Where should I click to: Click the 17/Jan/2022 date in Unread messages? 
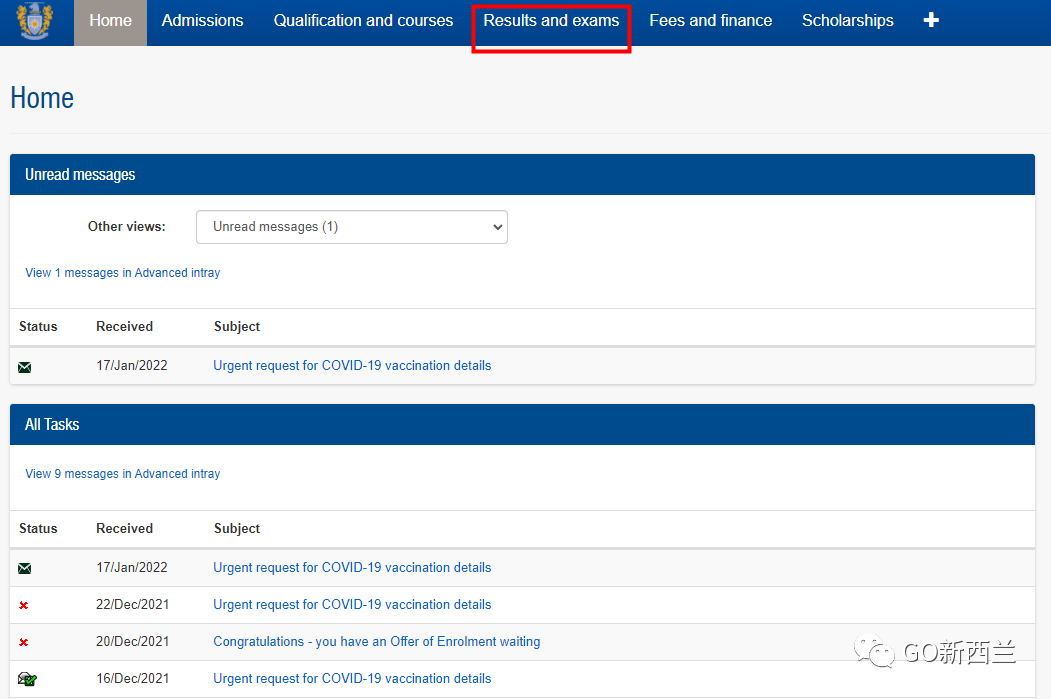[132, 365]
